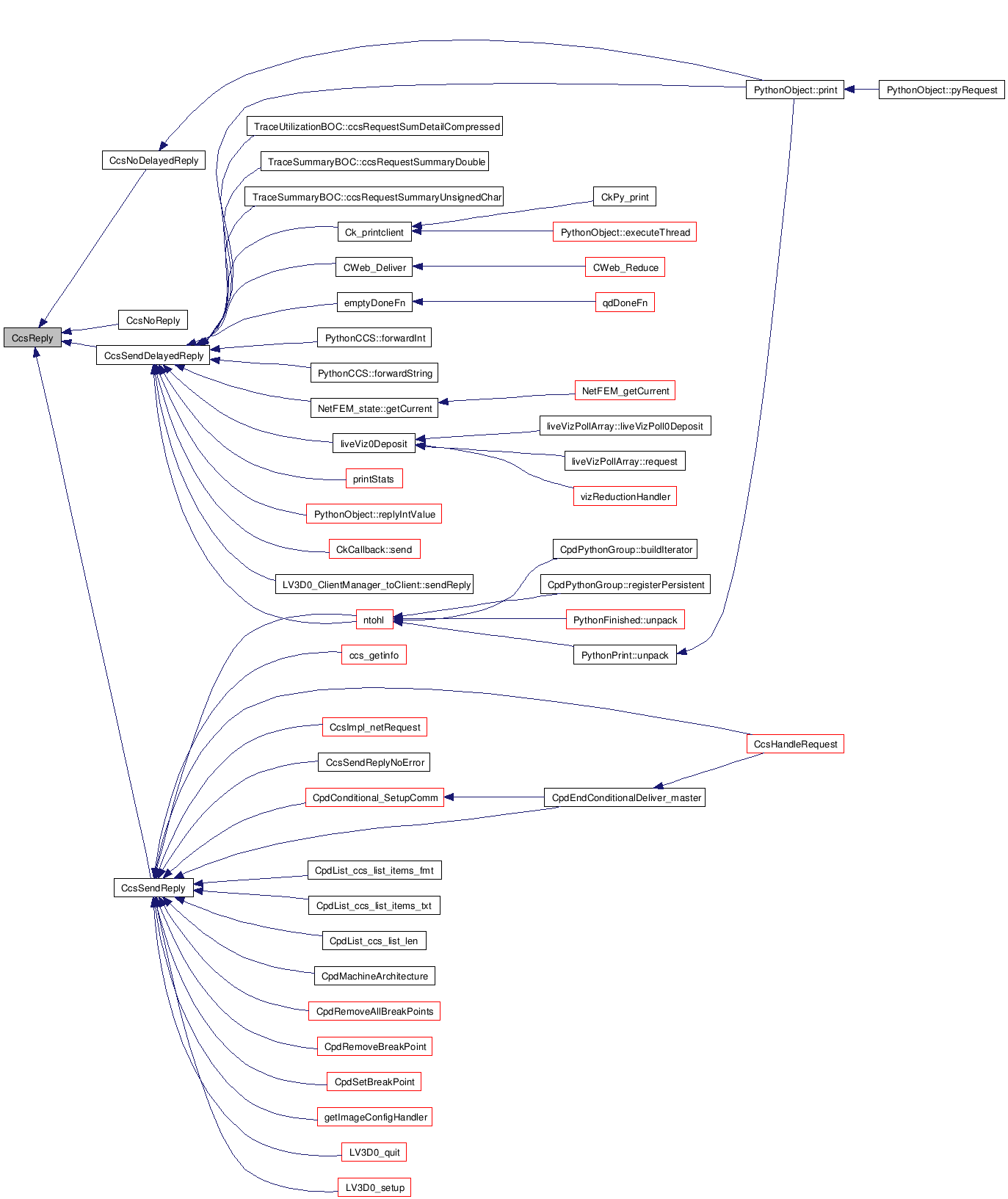Open PythonObject::pyRequest node
This screenshot has width=1008, height=1199.
(x=941, y=90)
